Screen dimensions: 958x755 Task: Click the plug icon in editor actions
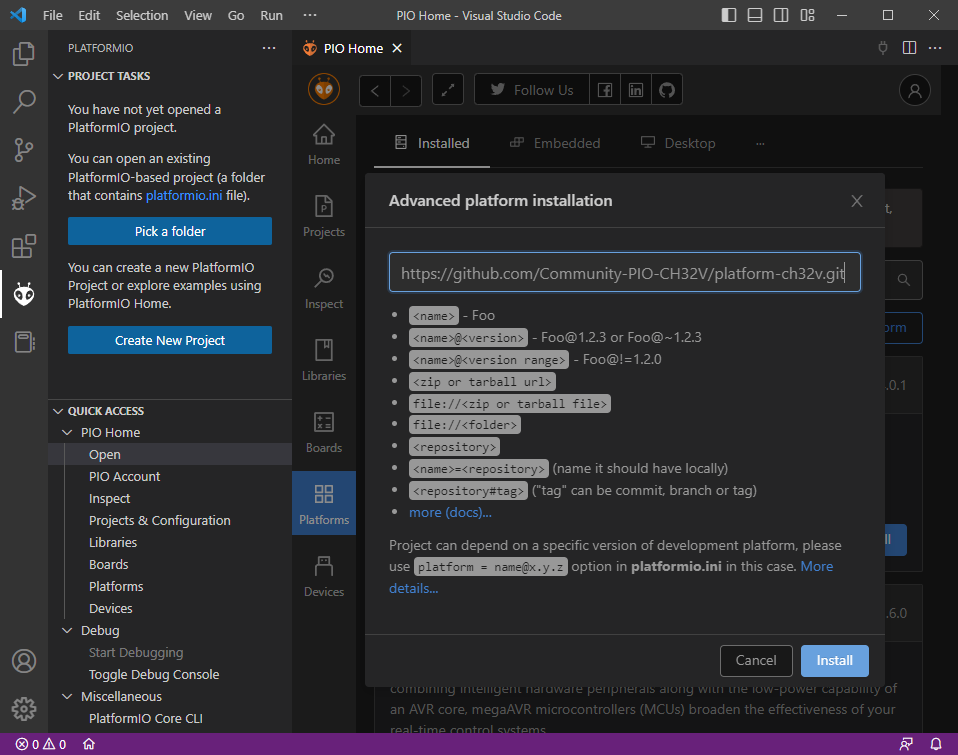(x=883, y=48)
